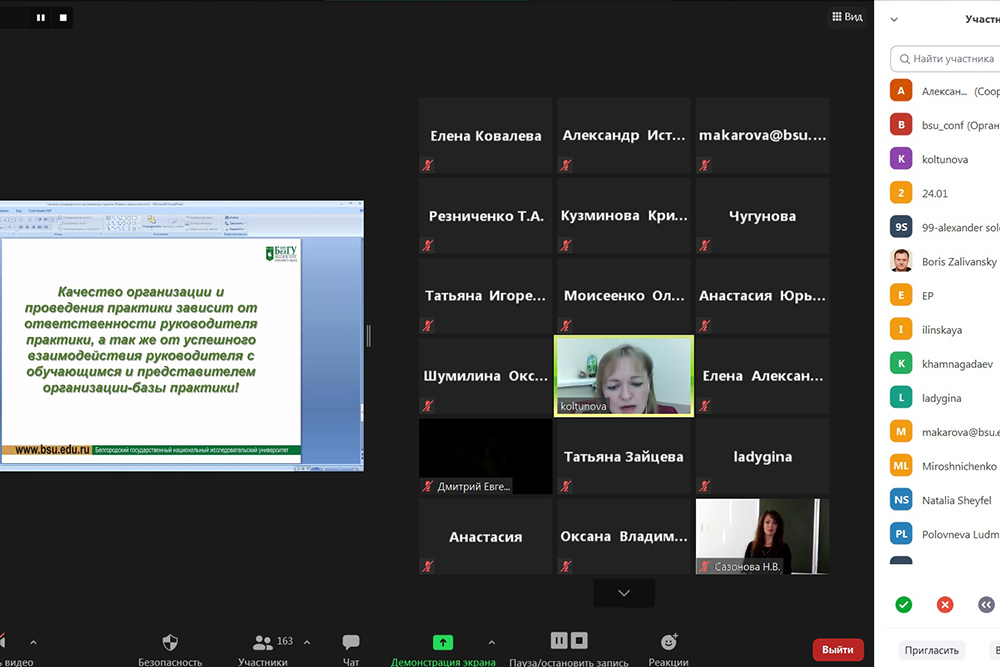
Task: Click the БелГУ logo on the slide
Action: [x=281, y=253]
